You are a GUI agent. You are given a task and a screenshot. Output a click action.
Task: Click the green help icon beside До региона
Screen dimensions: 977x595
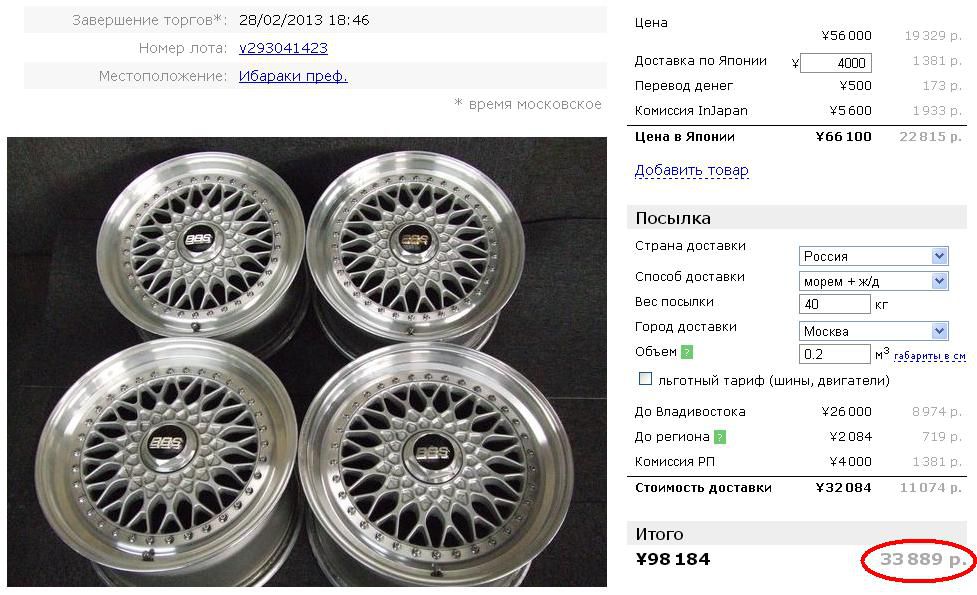point(720,437)
